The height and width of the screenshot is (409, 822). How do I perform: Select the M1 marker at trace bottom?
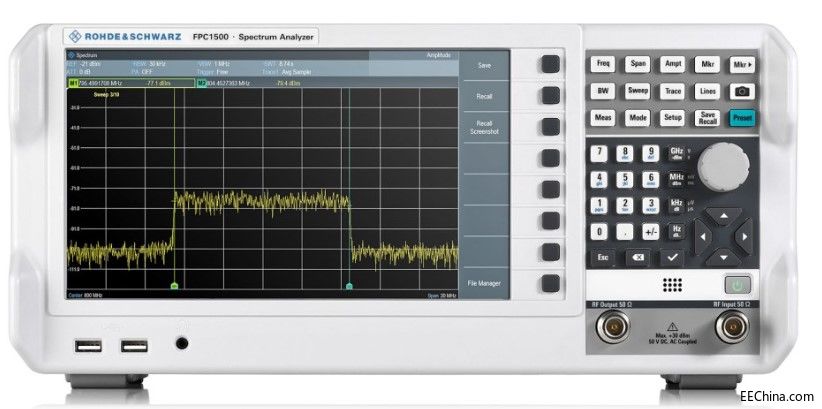click(x=175, y=286)
